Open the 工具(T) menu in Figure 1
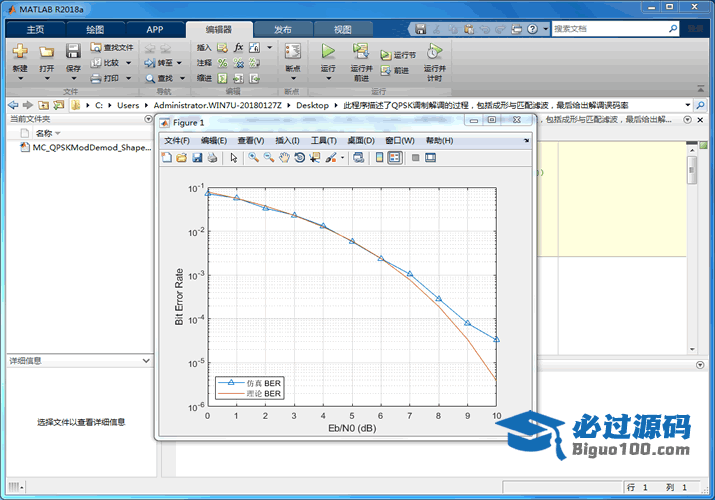Image resolution: width=715 pixels, height=500 pixels. click(x=325, y=141)
